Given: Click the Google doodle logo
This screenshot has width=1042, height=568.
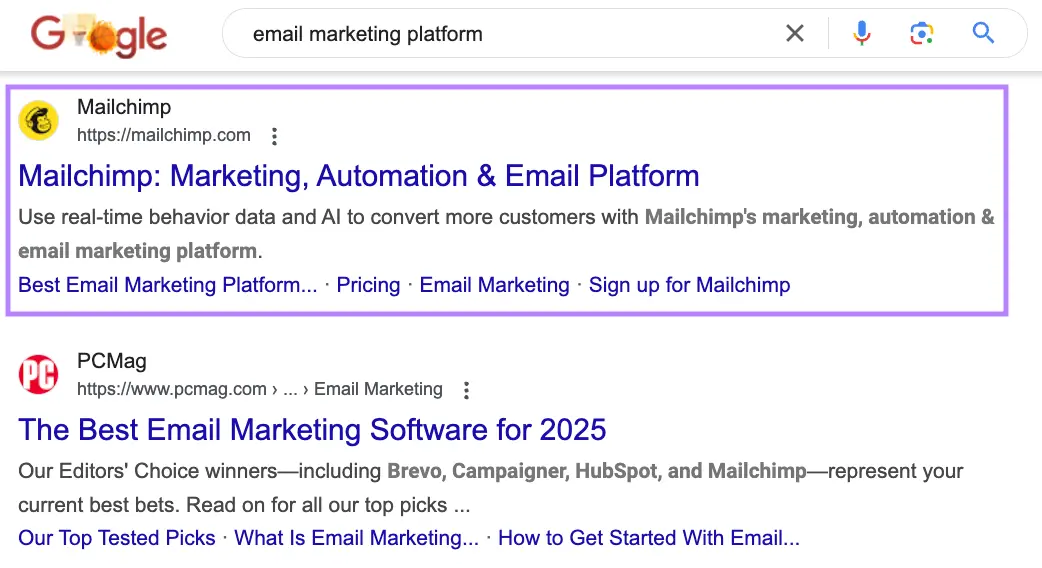Looking at the screenshot, I should [98, 35].
